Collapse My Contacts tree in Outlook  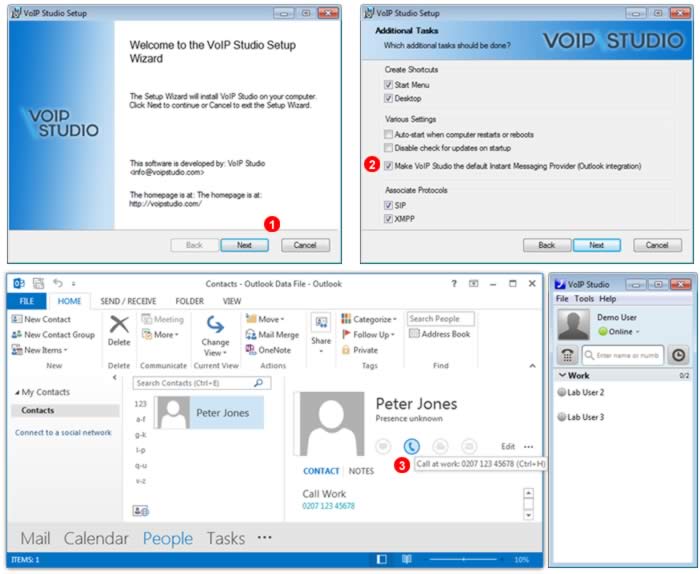point(17,392)
